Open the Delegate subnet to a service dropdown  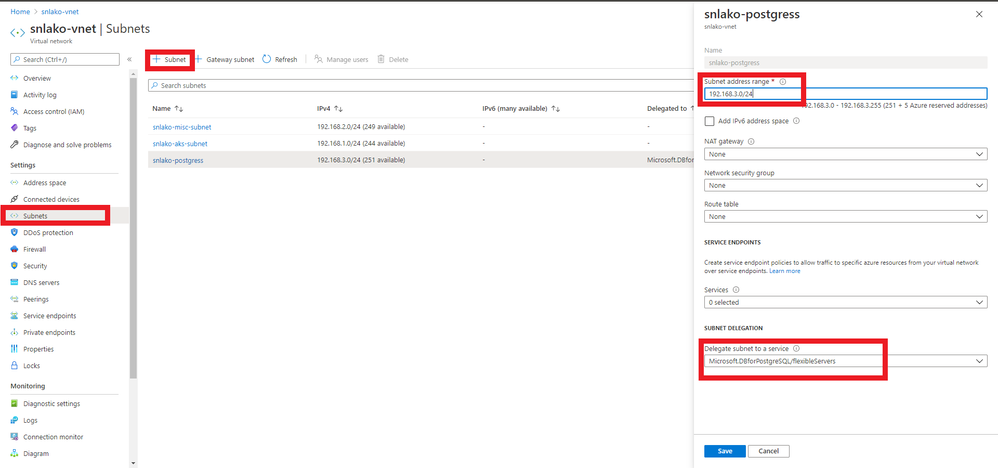pyautogui.click(x=845, y=360)
